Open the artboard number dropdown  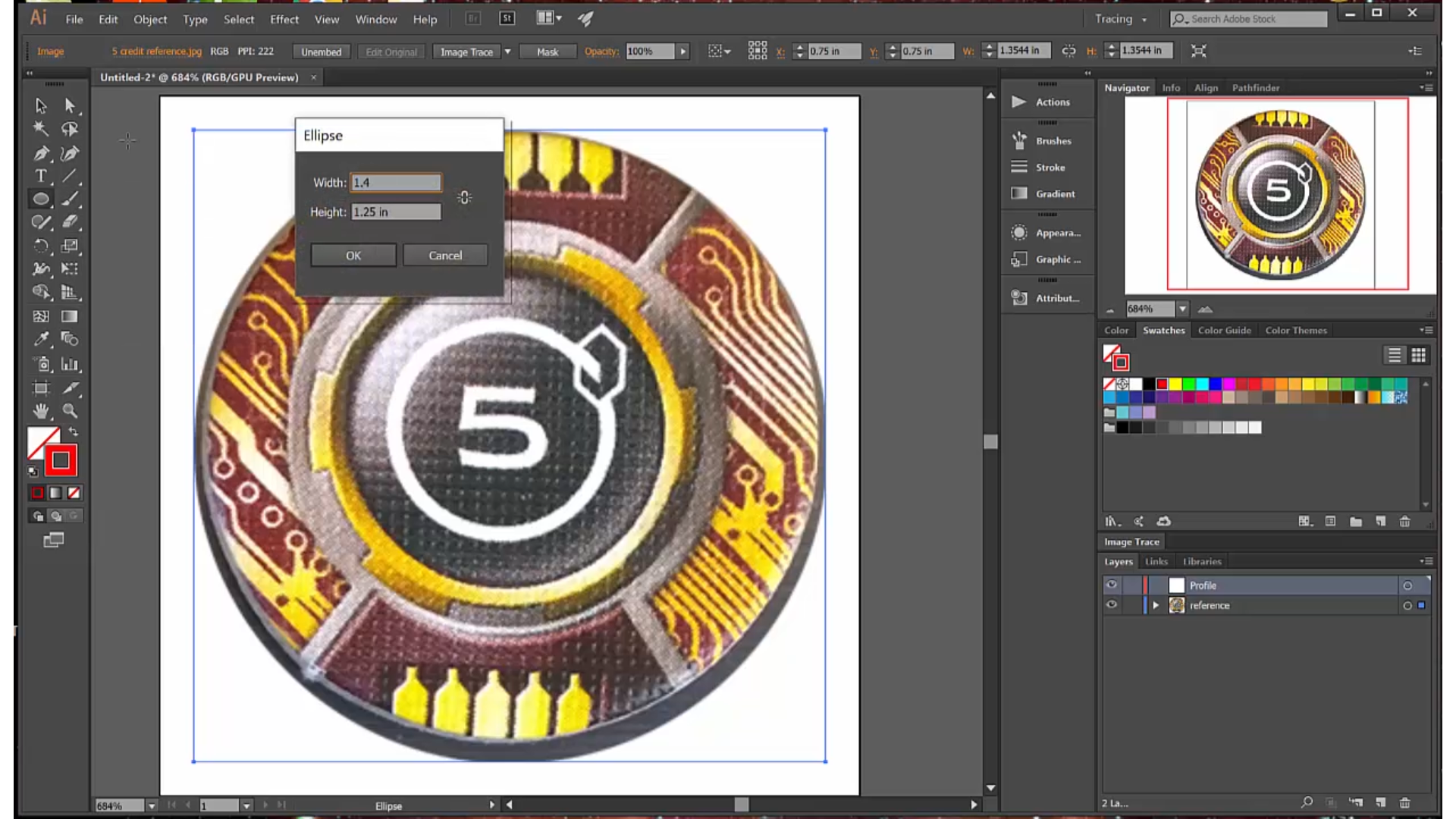tap(246, 805)
